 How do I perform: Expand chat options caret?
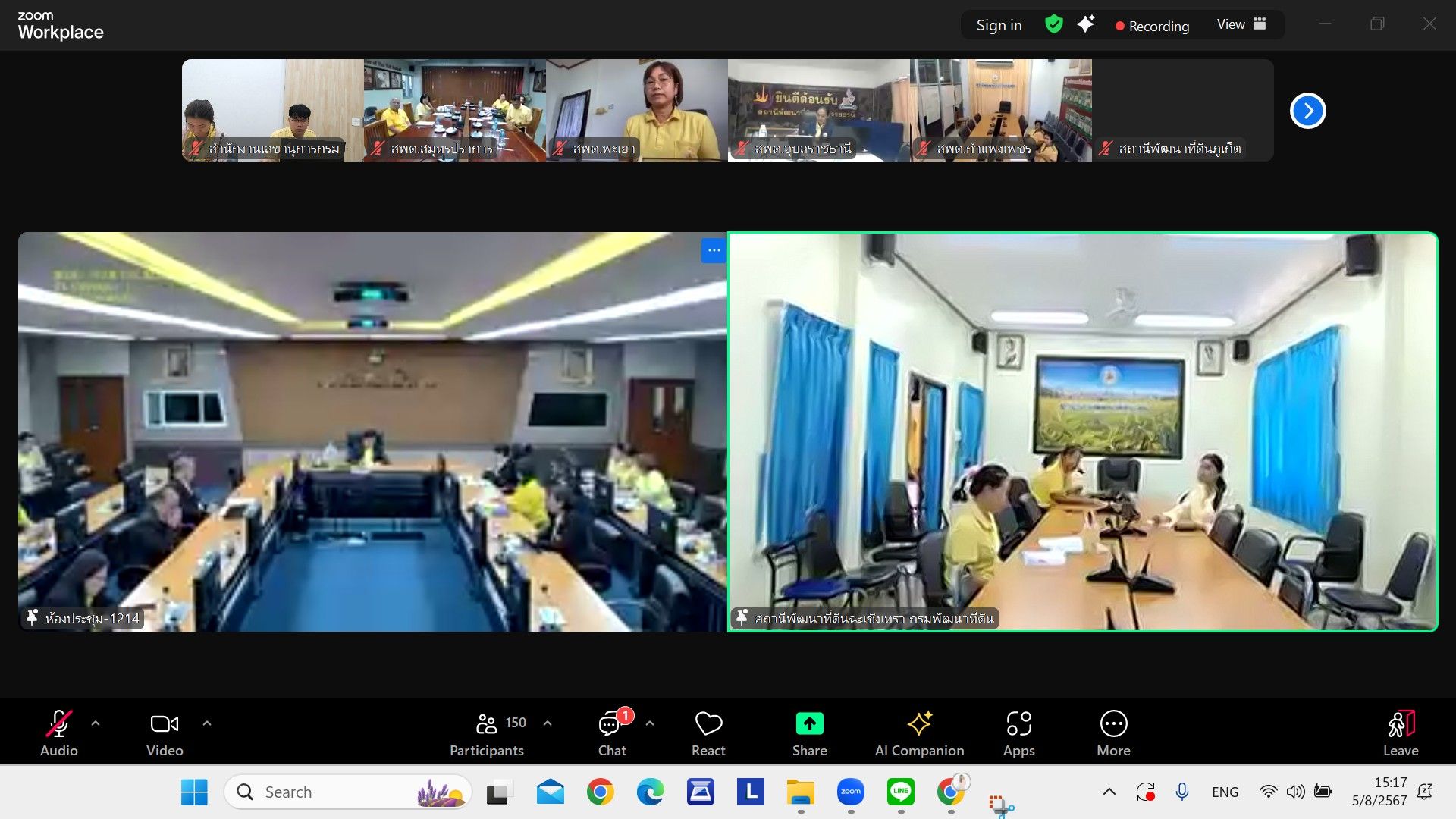[x=650, y=723]
